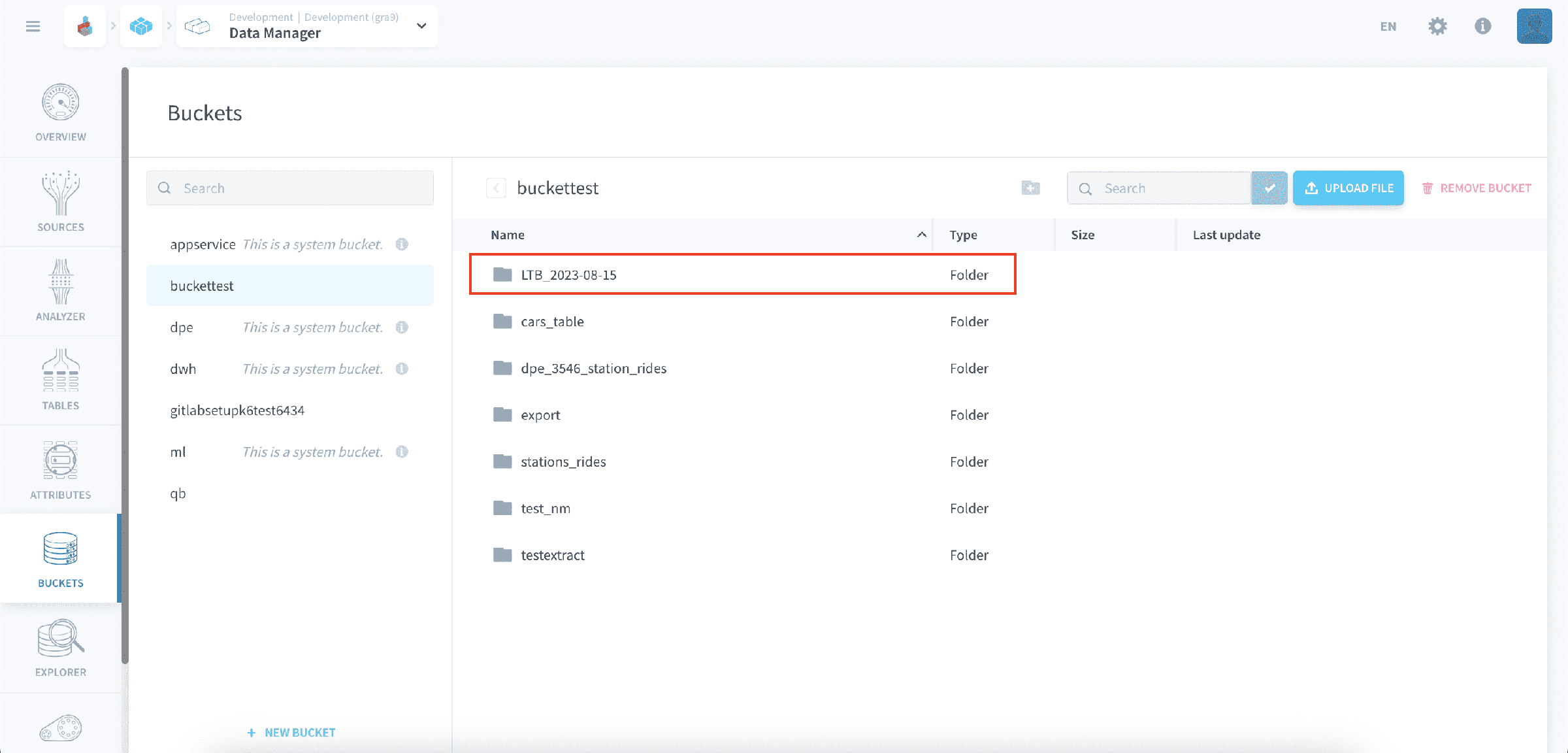1568x753 pixels.
Task: Click Upload File button
Action: [1348, 188]
